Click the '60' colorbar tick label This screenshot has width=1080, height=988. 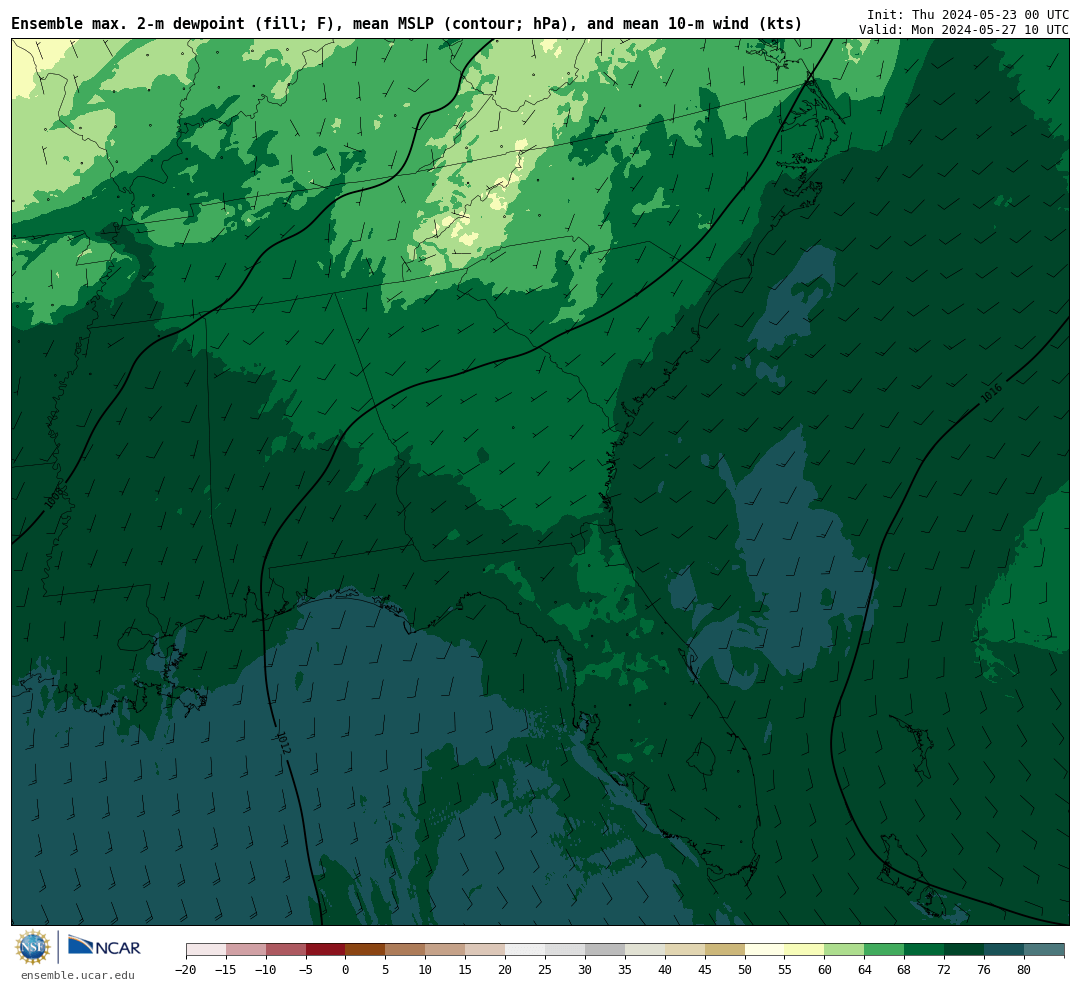click(x=825, y=970)
